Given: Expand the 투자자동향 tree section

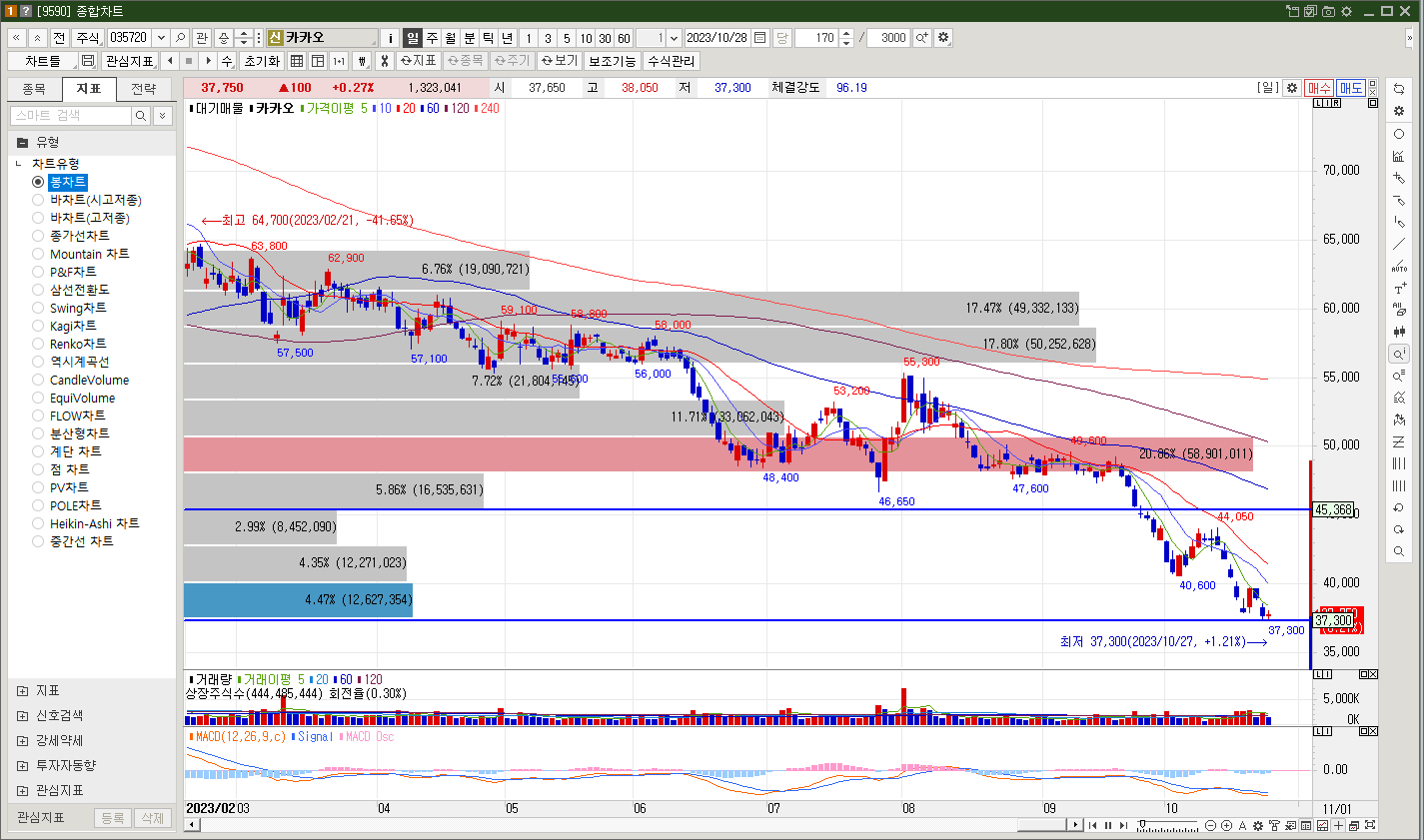Looking at the screenshot, I should tap(22, 765).
